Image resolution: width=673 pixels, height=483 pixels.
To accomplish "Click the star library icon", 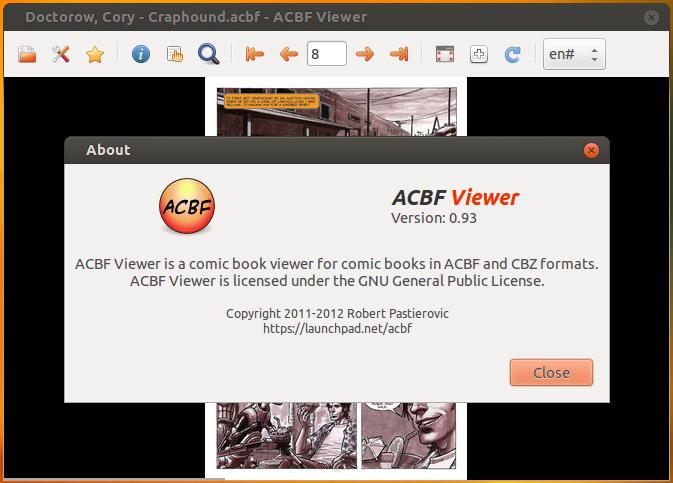I will tap(95, 55).
